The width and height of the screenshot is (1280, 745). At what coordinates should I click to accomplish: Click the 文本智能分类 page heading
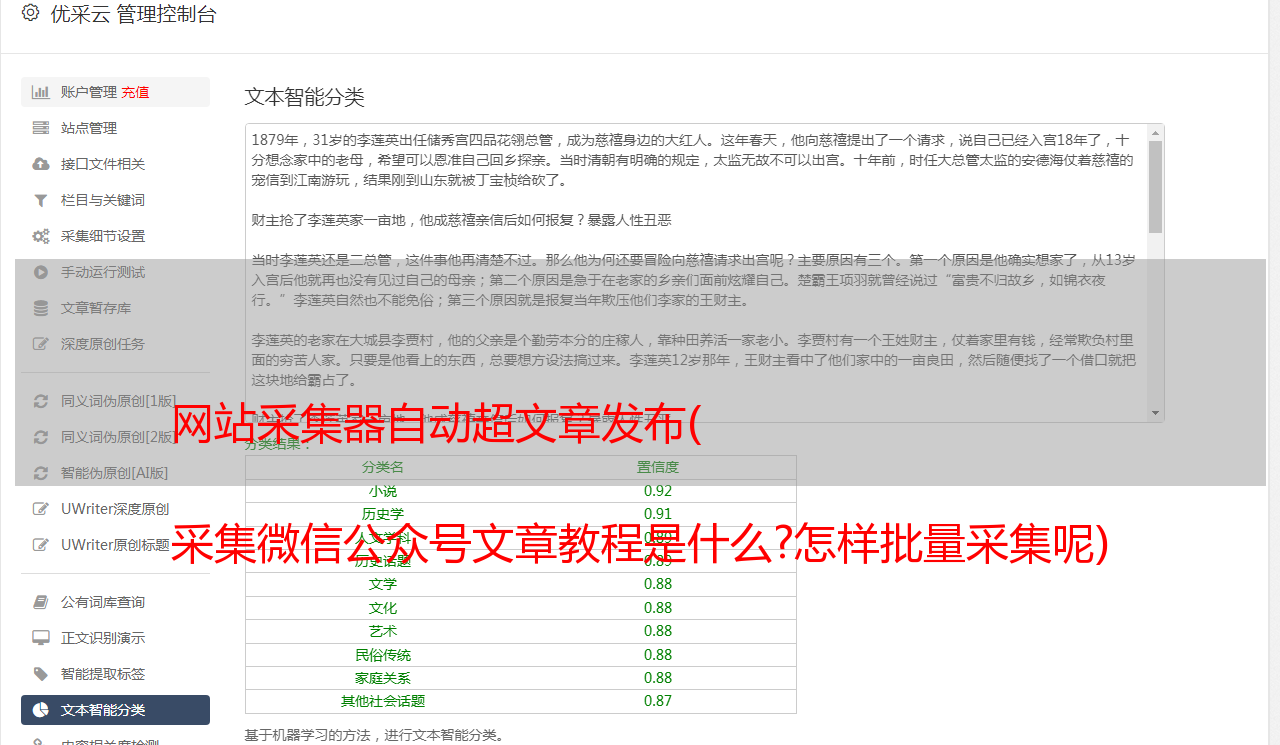305,97
